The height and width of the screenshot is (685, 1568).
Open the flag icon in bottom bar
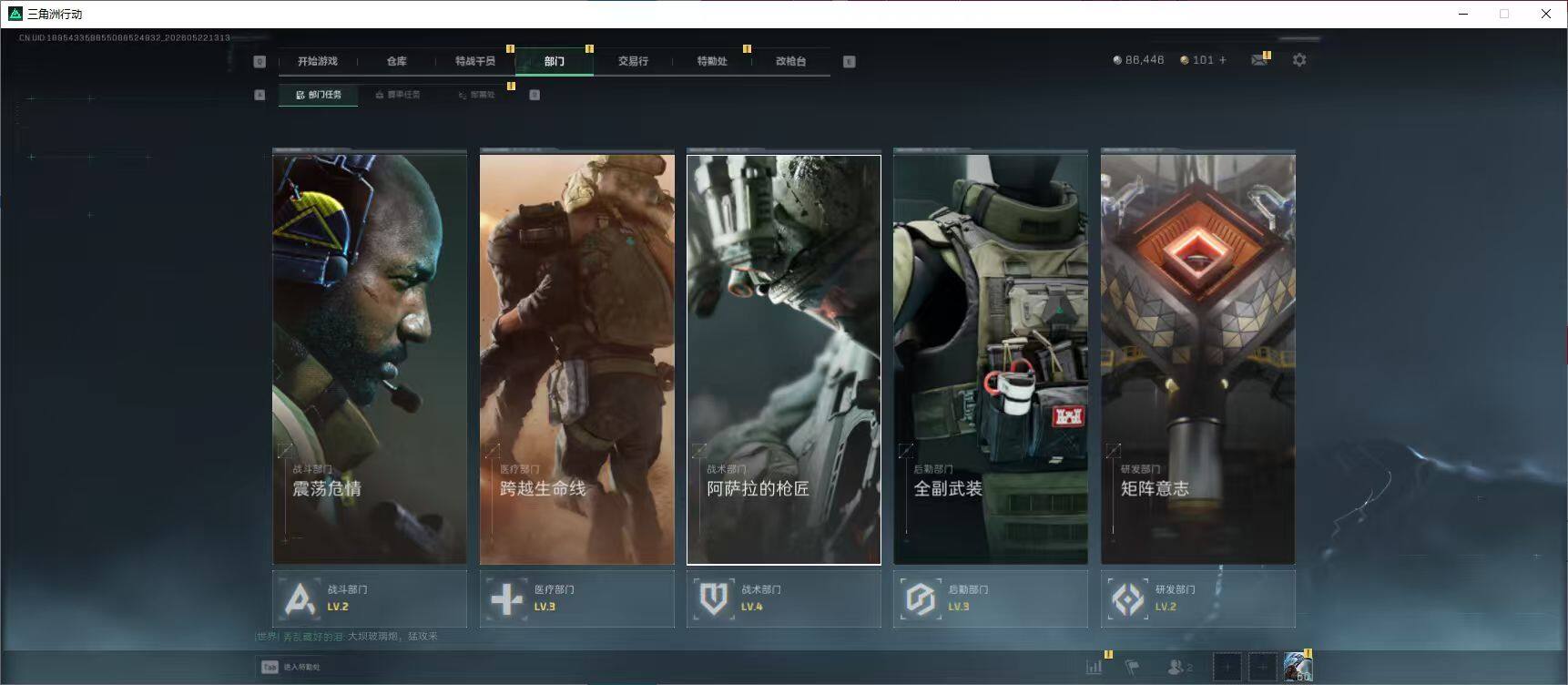[1132, 667]
